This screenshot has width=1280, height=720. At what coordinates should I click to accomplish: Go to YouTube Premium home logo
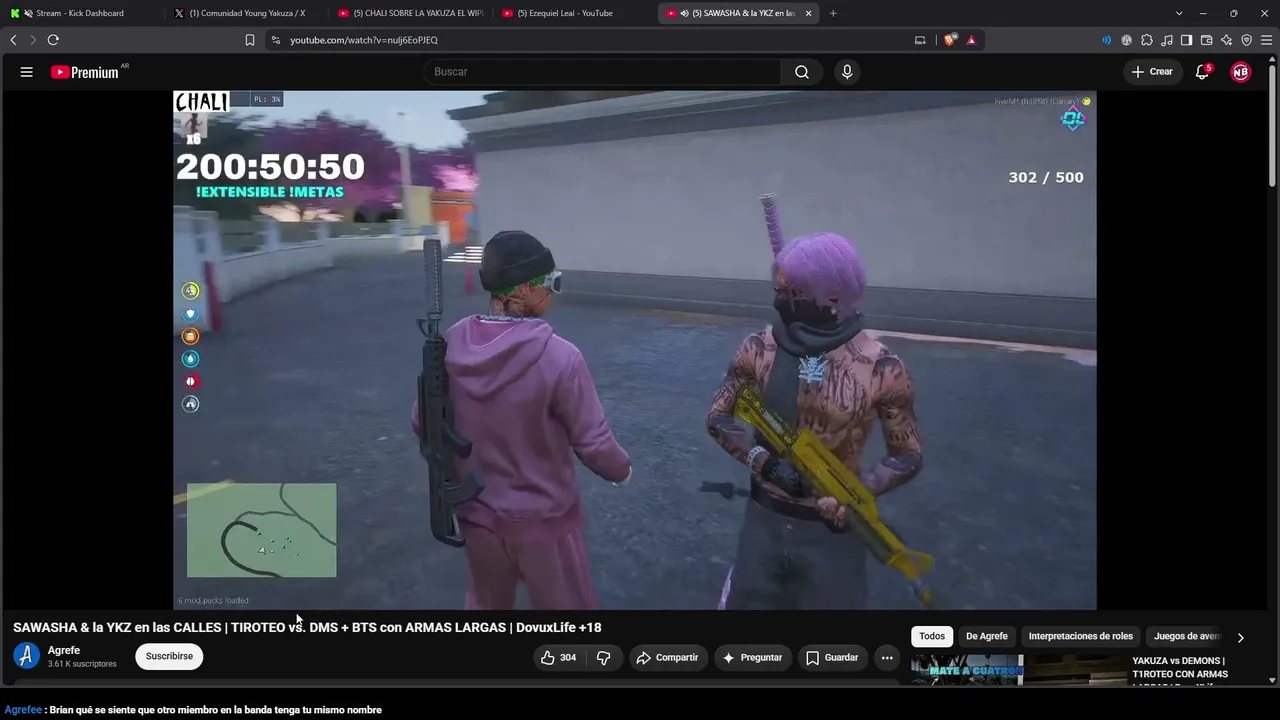point(85,72)
